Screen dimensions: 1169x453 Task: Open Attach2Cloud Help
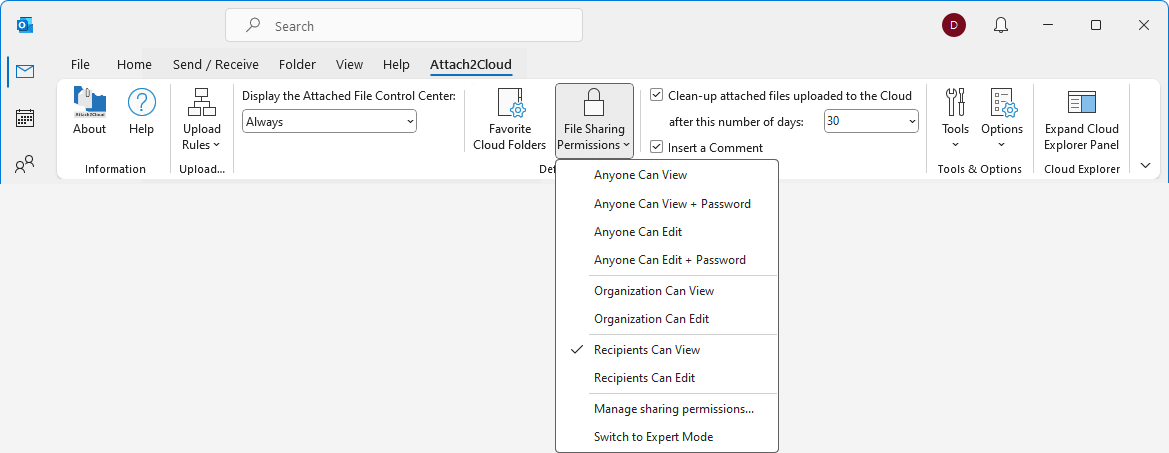(x=141, y=112)
